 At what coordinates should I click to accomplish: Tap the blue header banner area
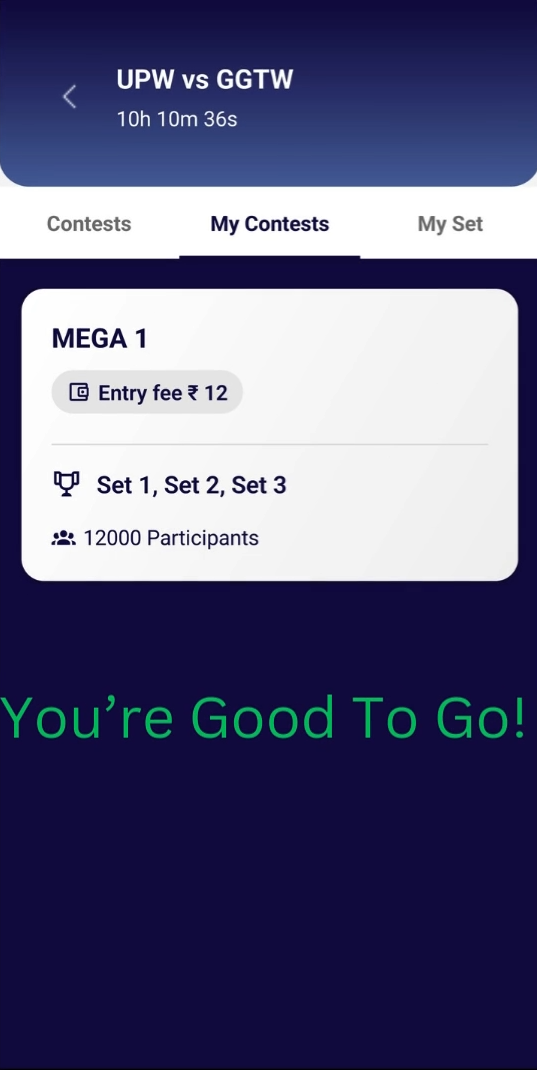[x=268, y=93]
